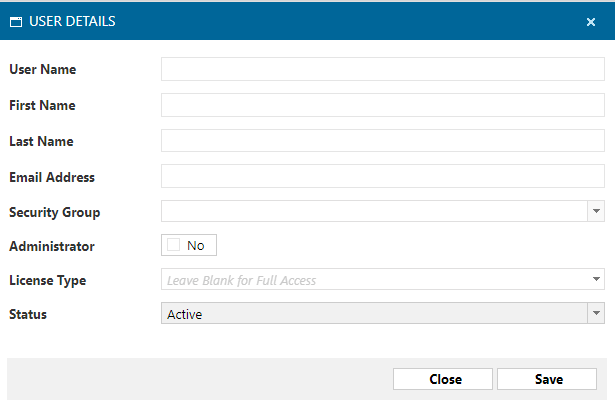Close the User Details dialog with the X

tap(591, 21)
